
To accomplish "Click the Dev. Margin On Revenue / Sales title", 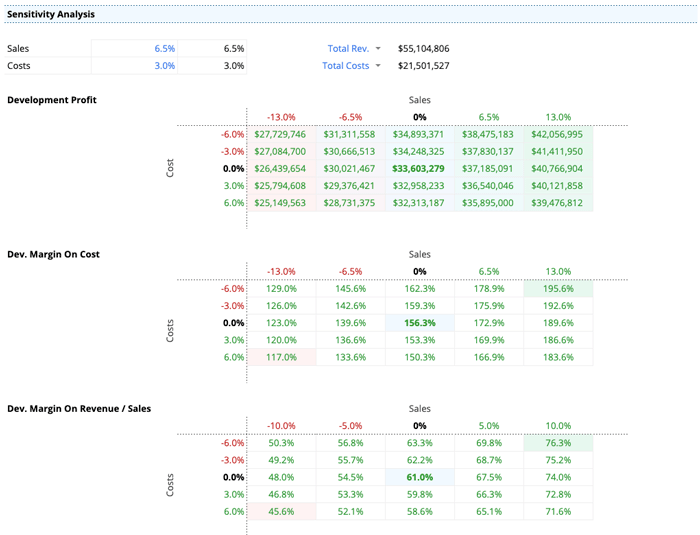I will coord(79,409).
